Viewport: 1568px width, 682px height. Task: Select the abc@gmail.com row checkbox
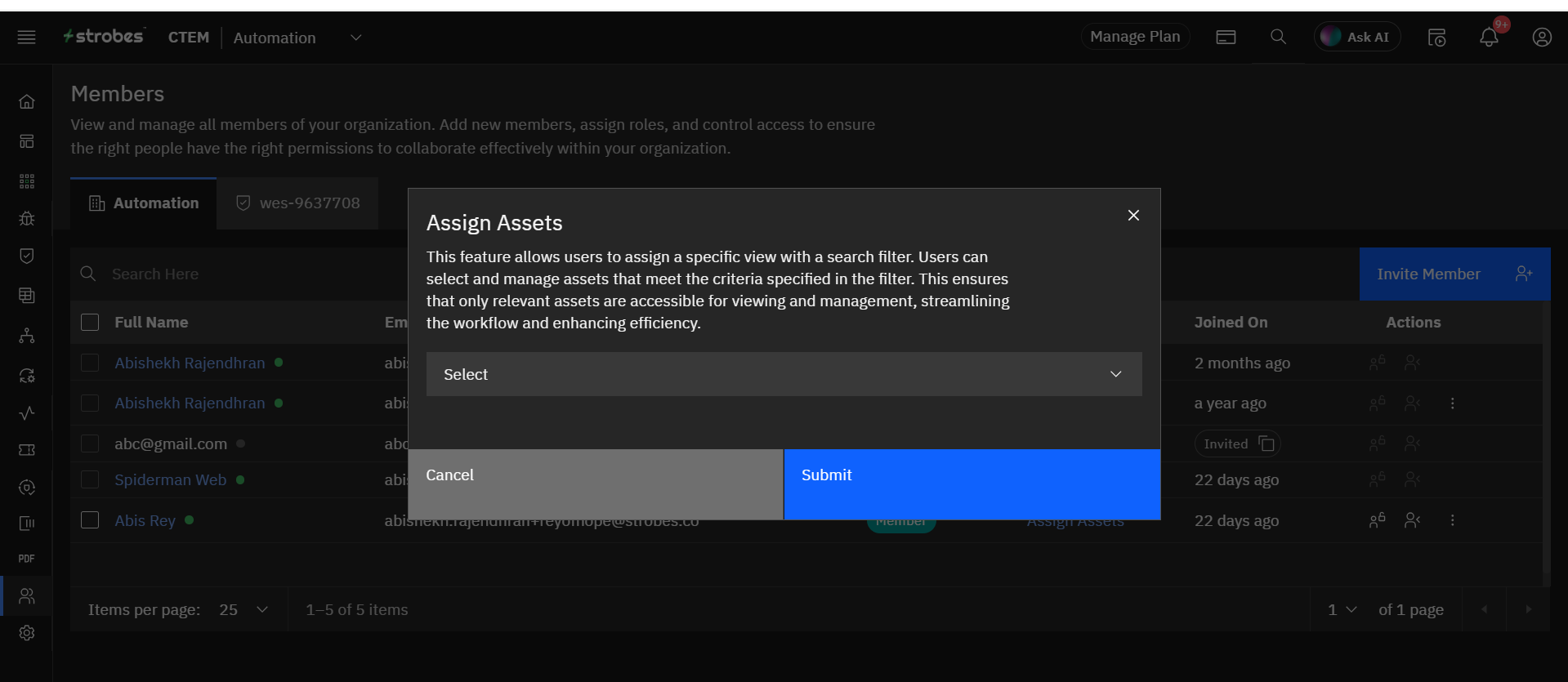pos(90,444)
